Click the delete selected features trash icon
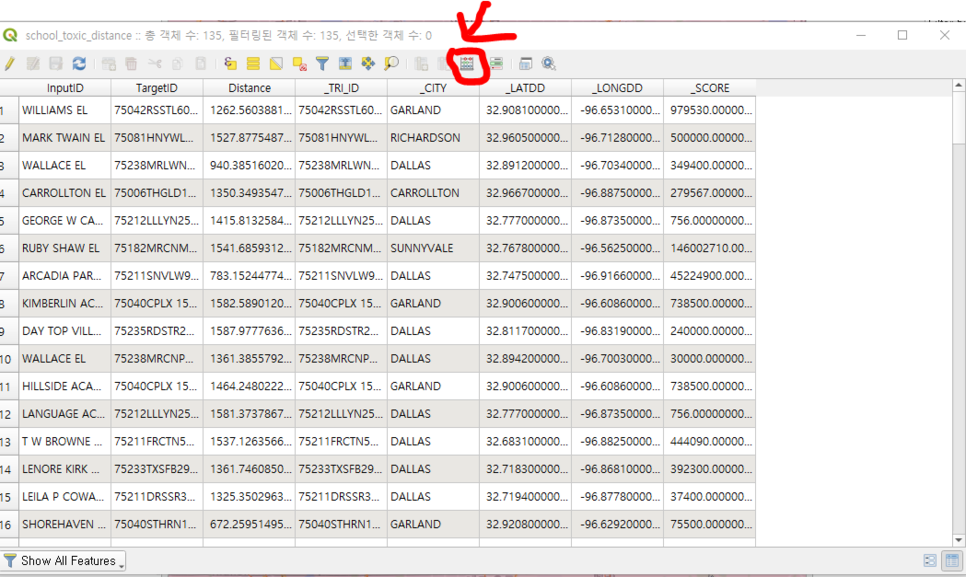 (131, 63)
